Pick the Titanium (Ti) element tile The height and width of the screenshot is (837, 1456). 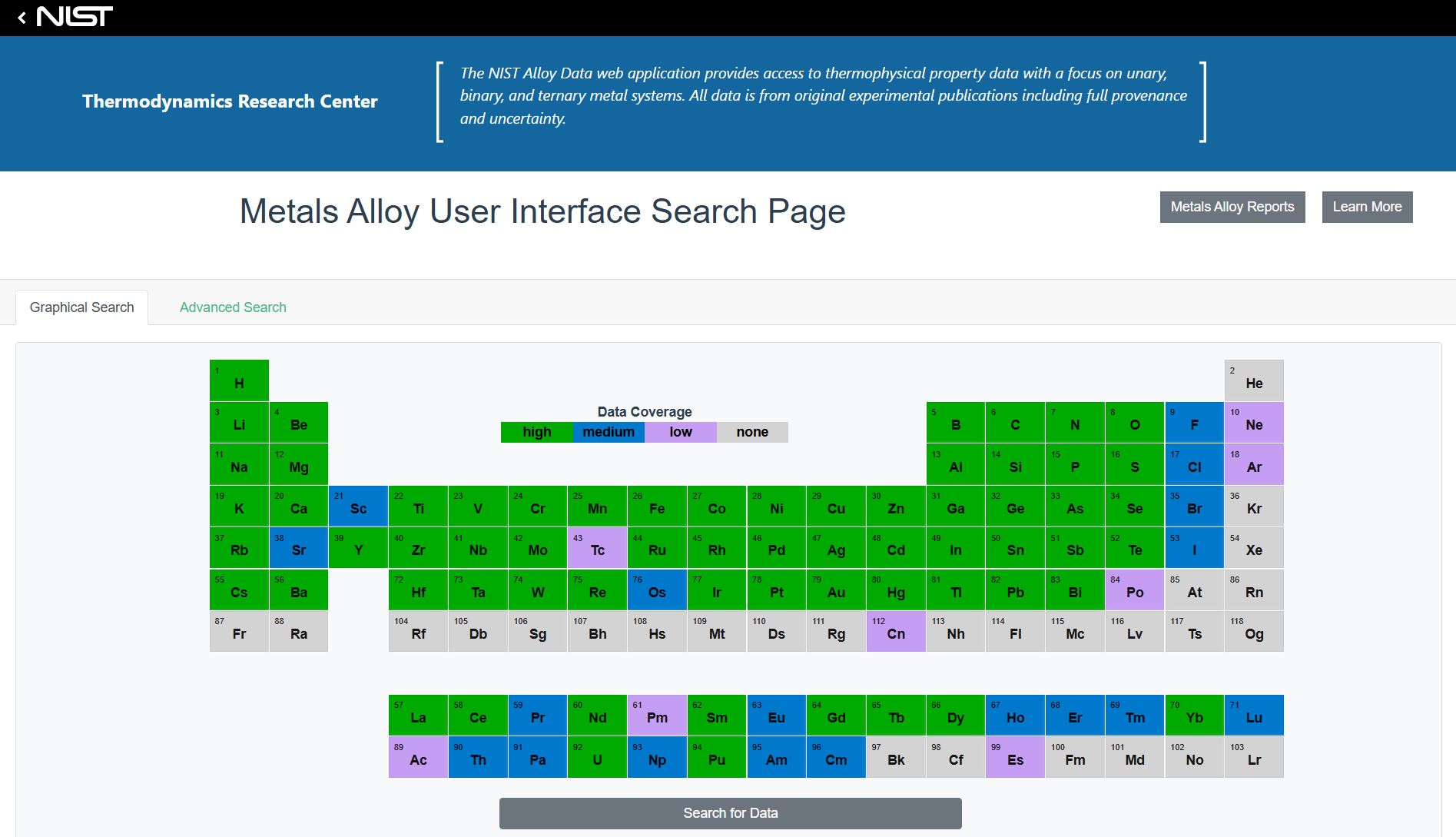[418, 506]
